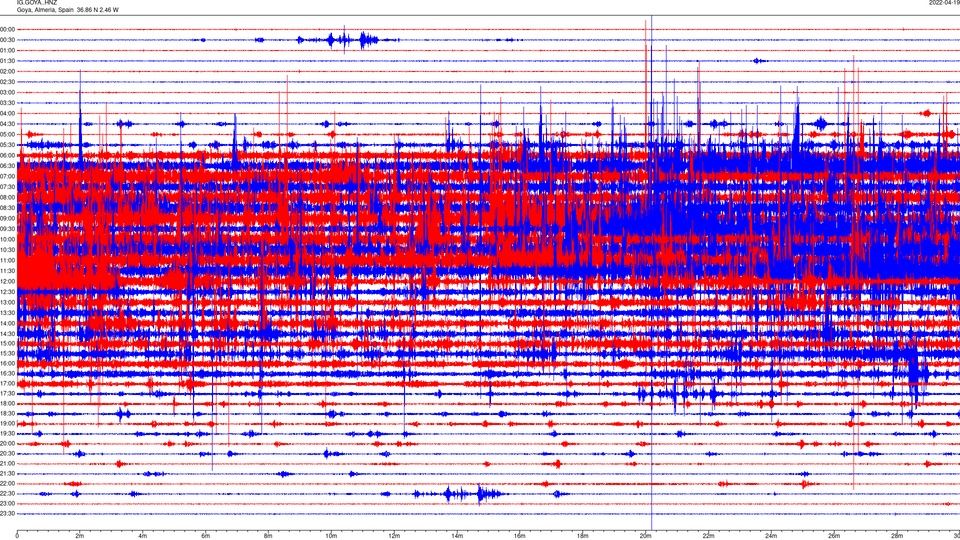Image resolution: width=960 pixels, height=540 pixels.
Task: Click the 24m tick on the minute axis
Action: [x=771, y=536]
